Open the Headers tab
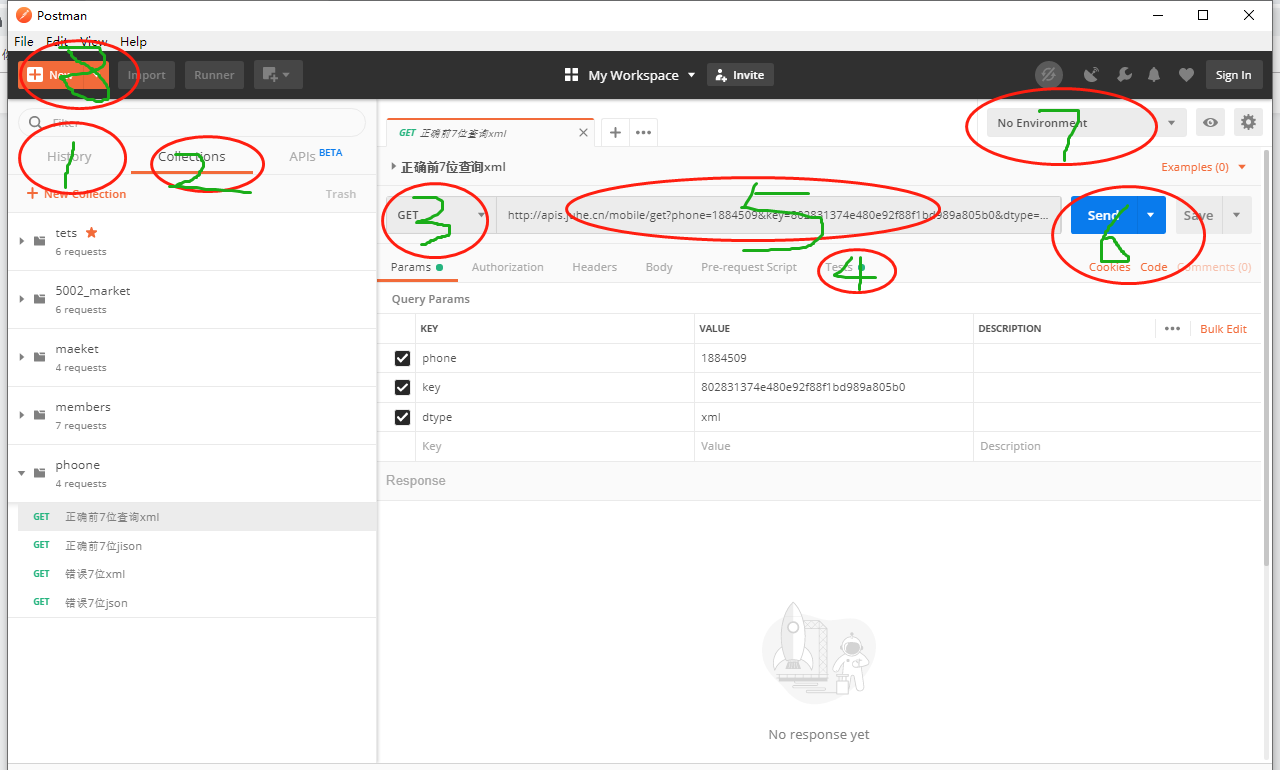 click(594, 267)
